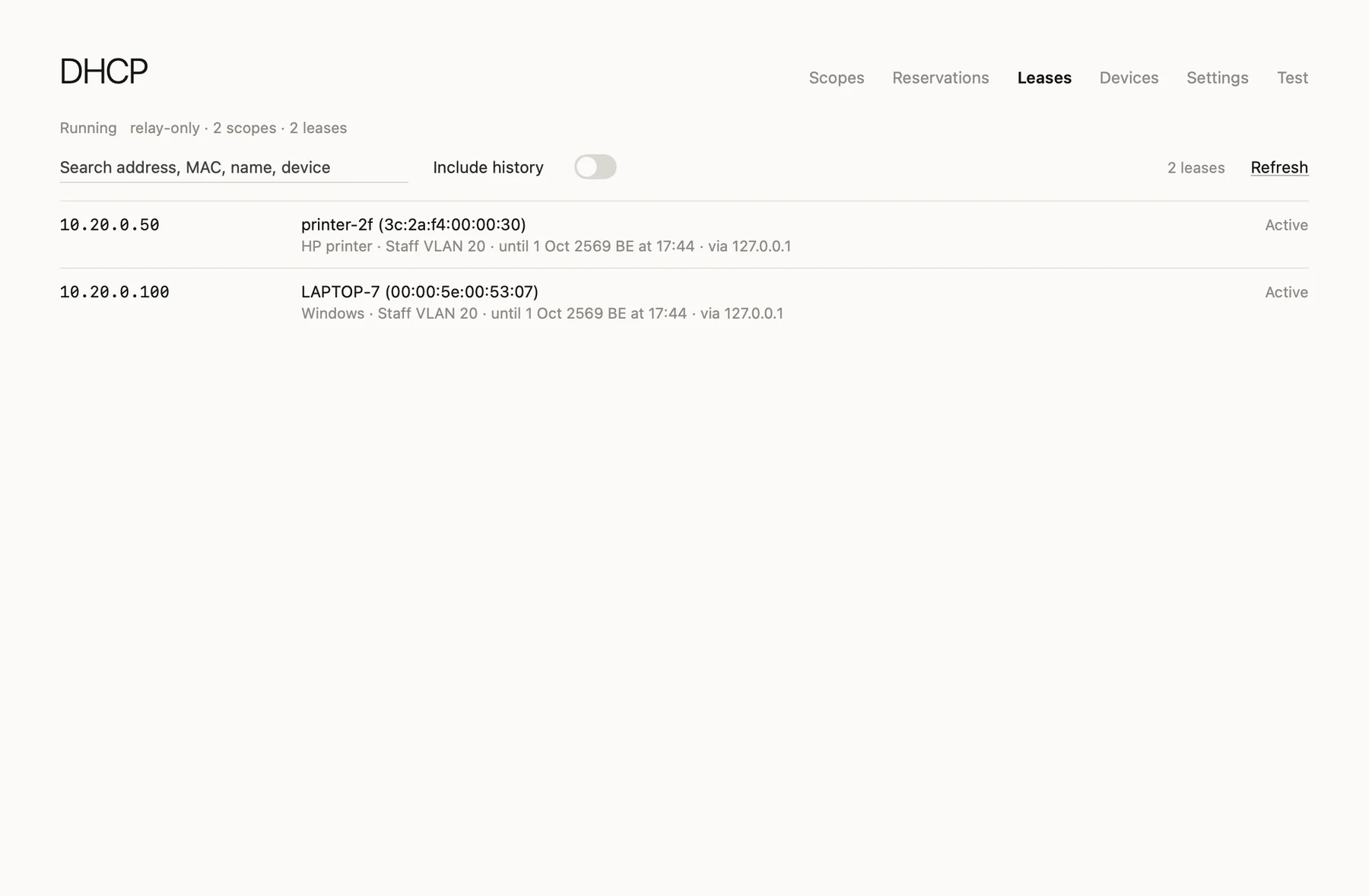Click Active status for LAPTOP-7
The image size is (1369, 896).
[1286, 292]
